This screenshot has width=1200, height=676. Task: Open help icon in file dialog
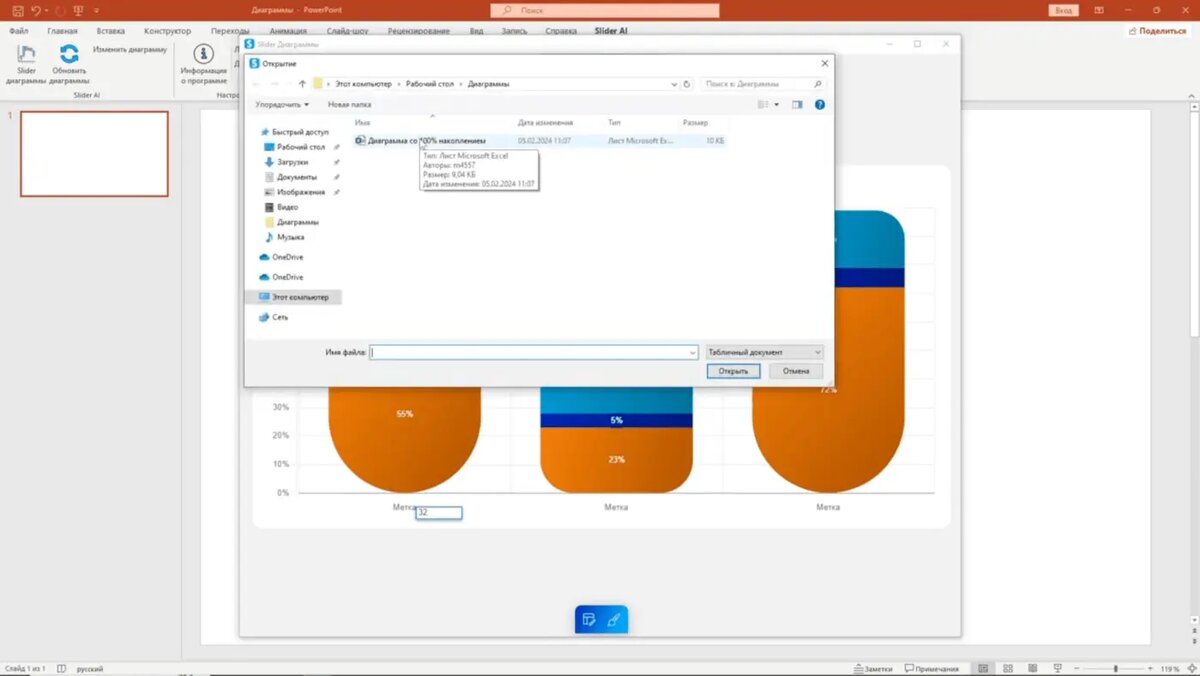820,104
